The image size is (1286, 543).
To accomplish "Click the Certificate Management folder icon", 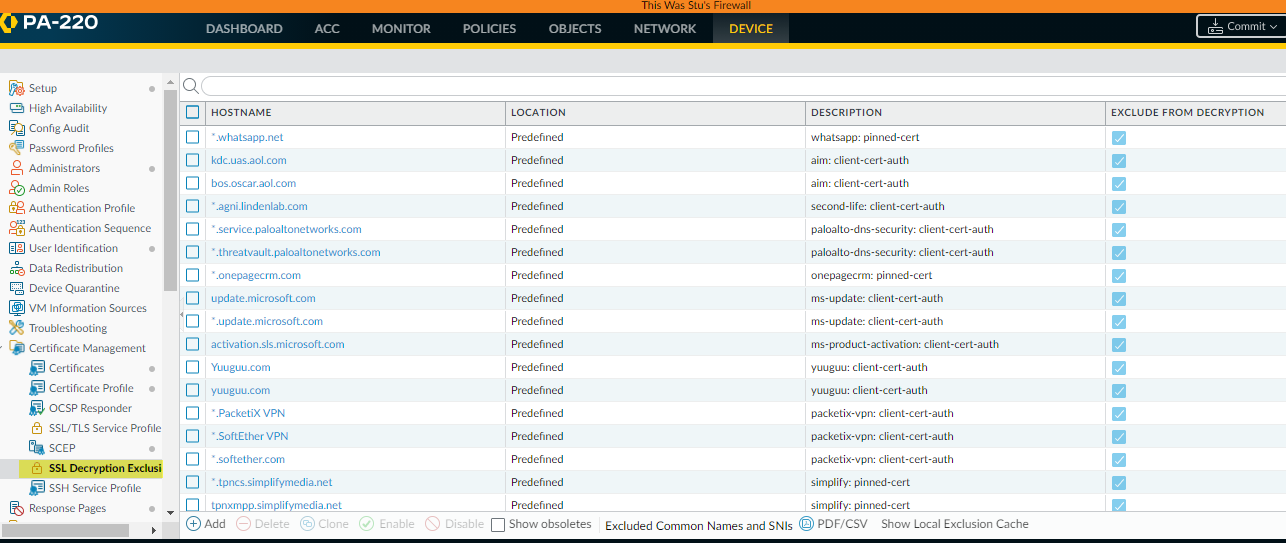I will [17, 348].
